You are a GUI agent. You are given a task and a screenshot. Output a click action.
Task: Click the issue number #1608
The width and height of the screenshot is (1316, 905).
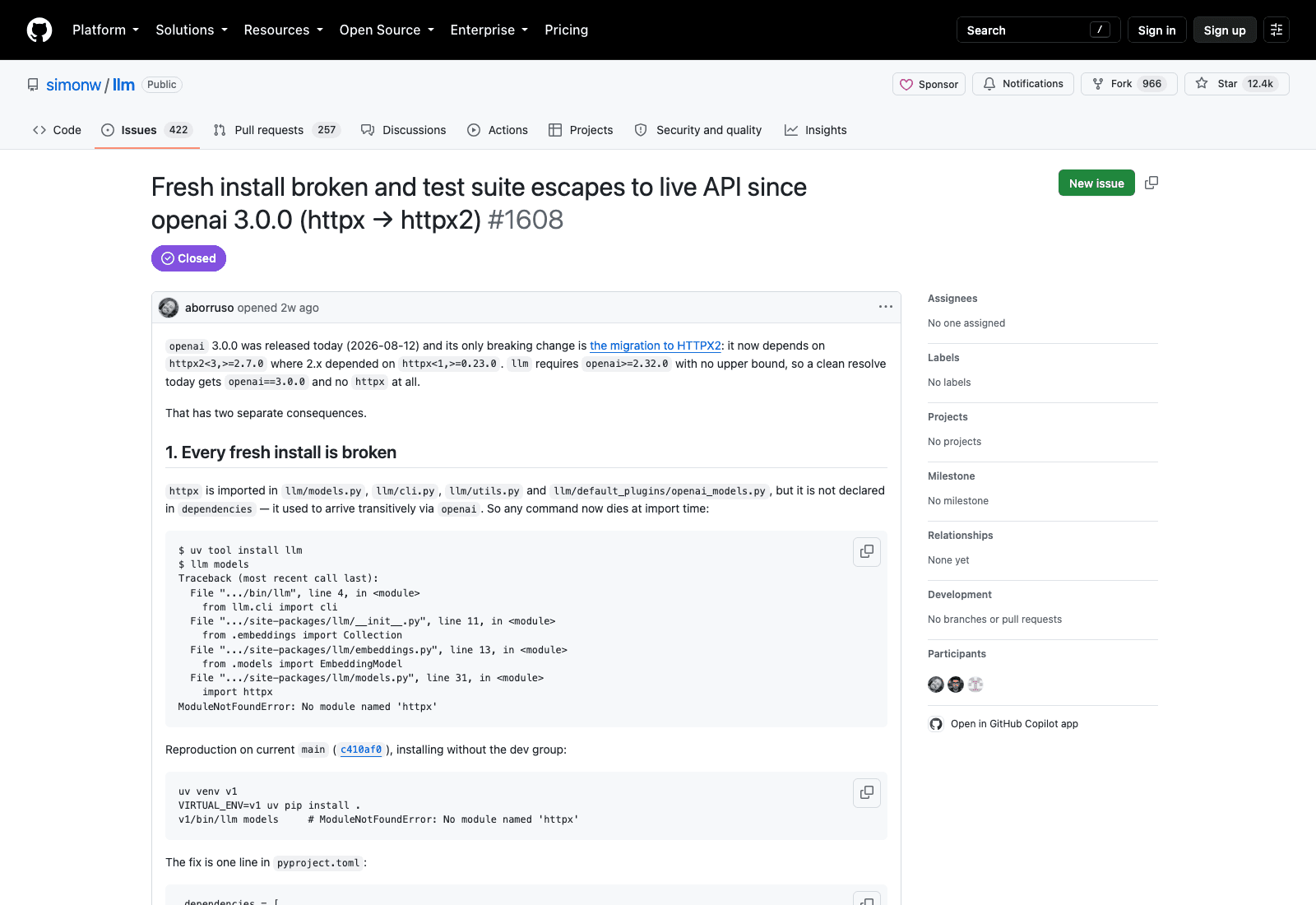coord(526,220)
